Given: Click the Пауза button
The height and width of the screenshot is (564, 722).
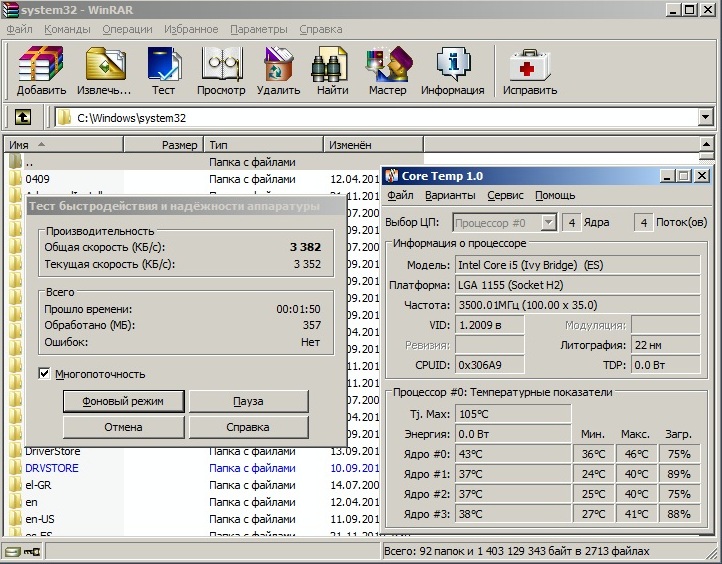Looking at the screenshot, I should click(249, 401).
